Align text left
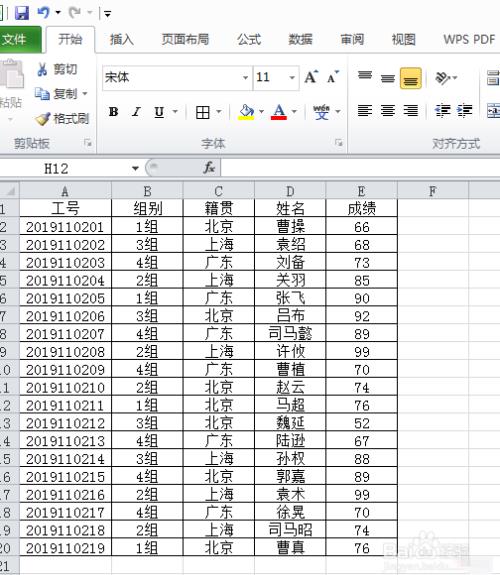The height and width of the screenshot is (575, 500). (x=365, y=110)
